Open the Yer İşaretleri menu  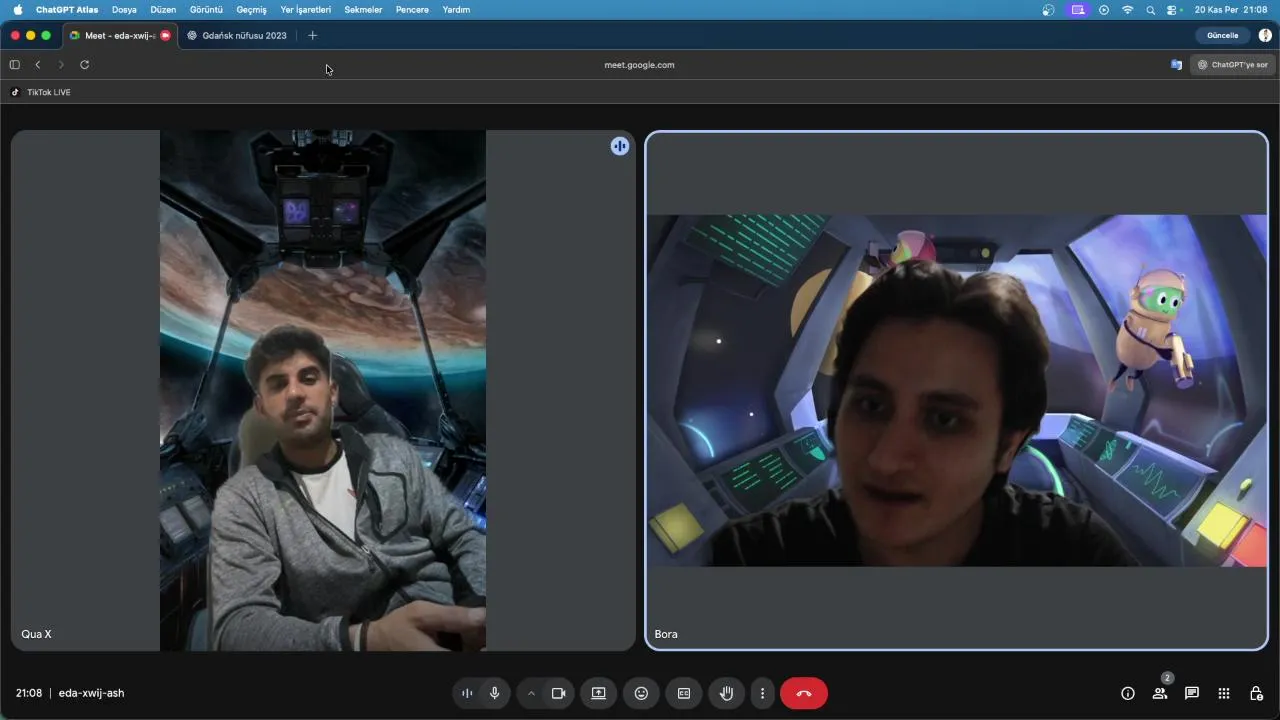pyautogui.click(x=306, y=10)
